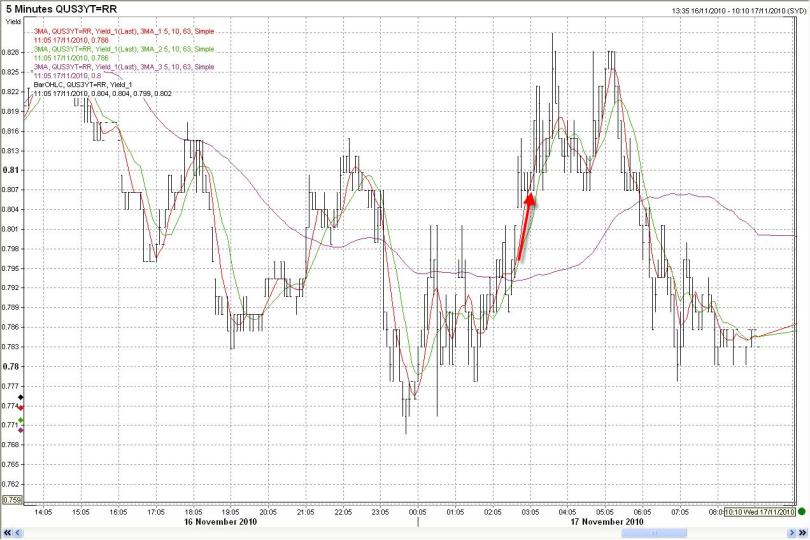The height and width of the screenshot is (540, 810).
Task: Click the green status dot at bottom right
Action: [802, 511]
